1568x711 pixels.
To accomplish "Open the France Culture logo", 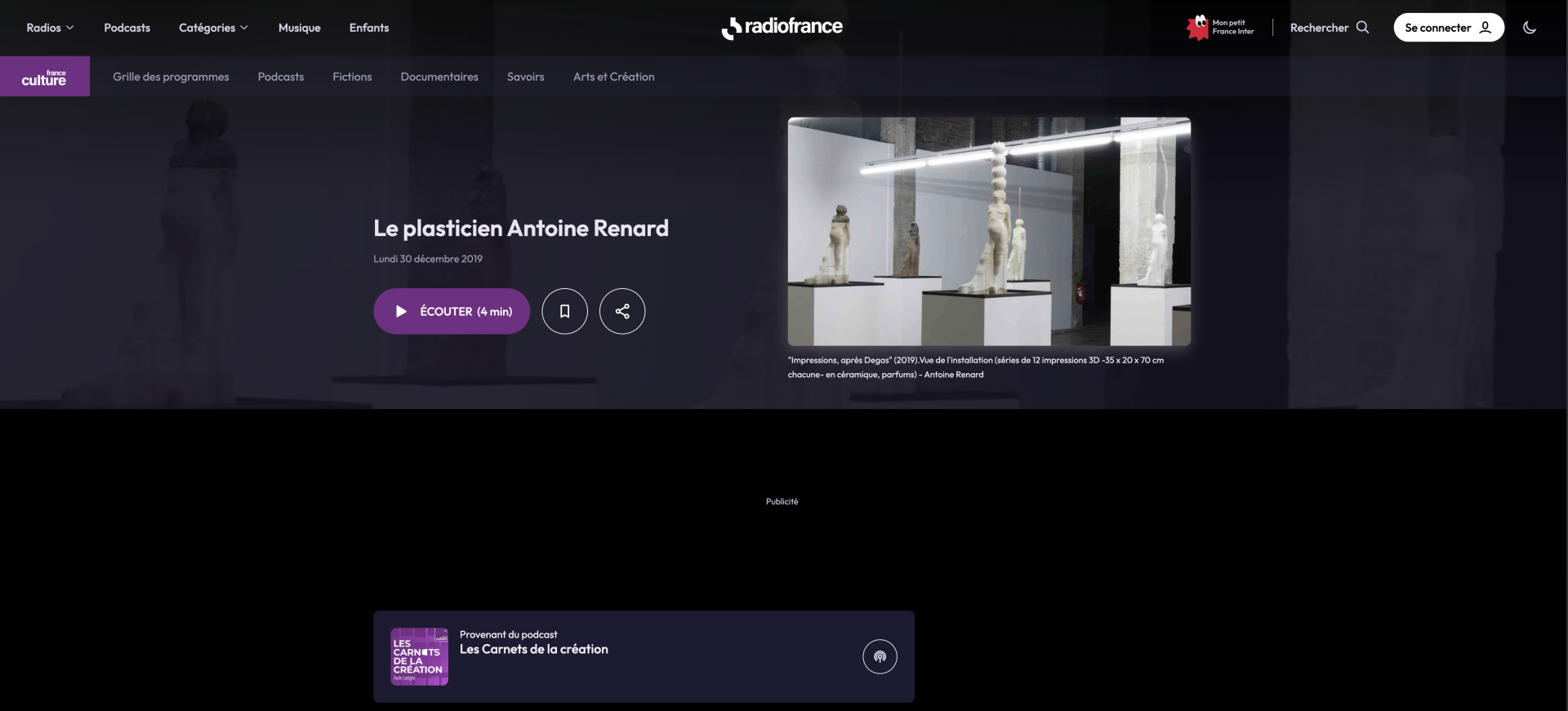I will coord(45,77).
